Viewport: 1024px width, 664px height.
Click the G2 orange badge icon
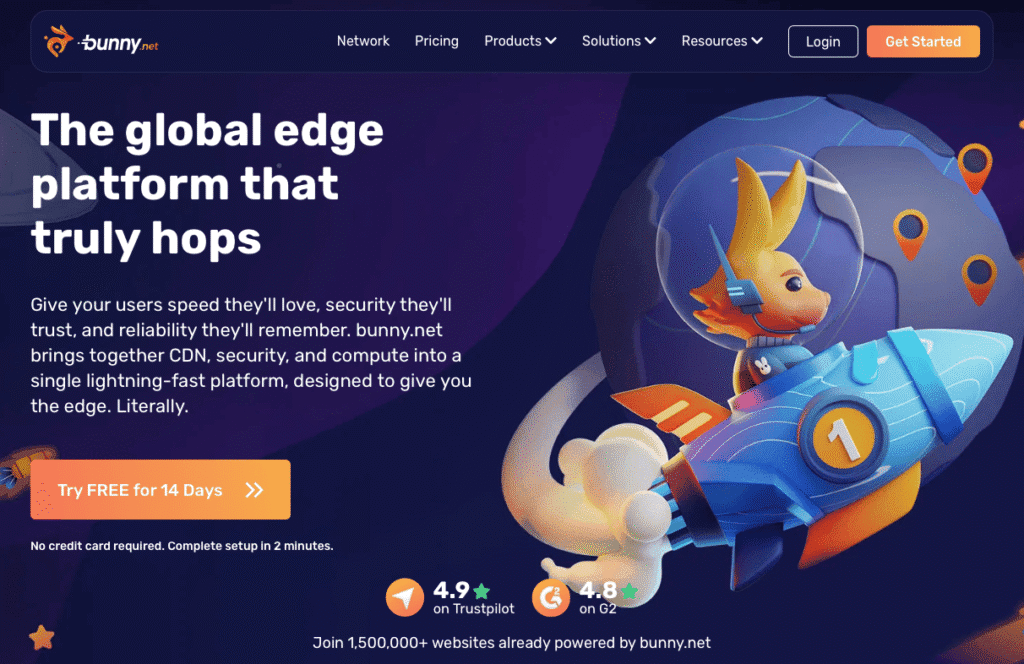pyautogui.click(x=551, y=597)
